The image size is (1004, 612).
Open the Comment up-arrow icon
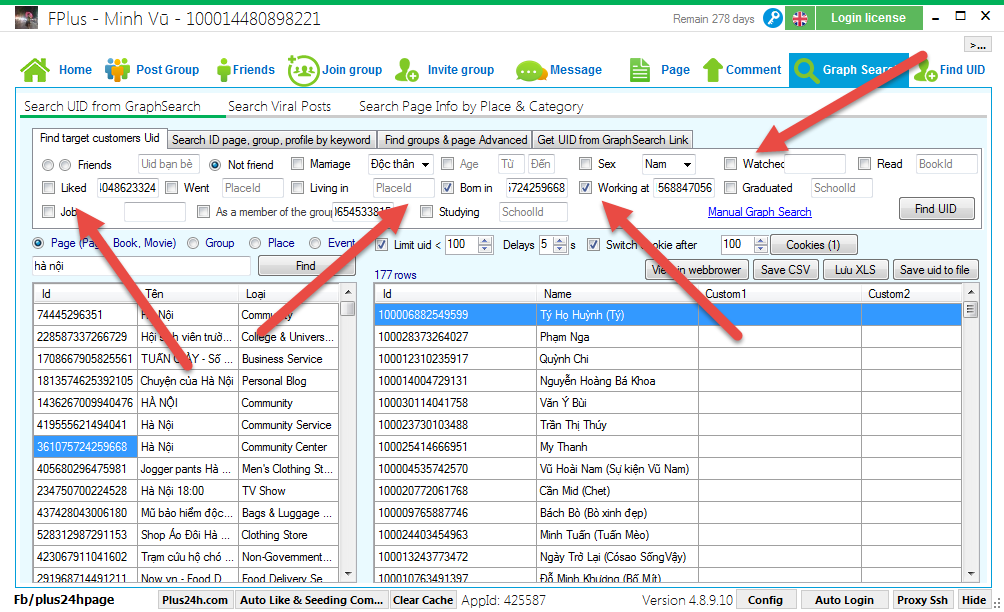tap(713, 70)
